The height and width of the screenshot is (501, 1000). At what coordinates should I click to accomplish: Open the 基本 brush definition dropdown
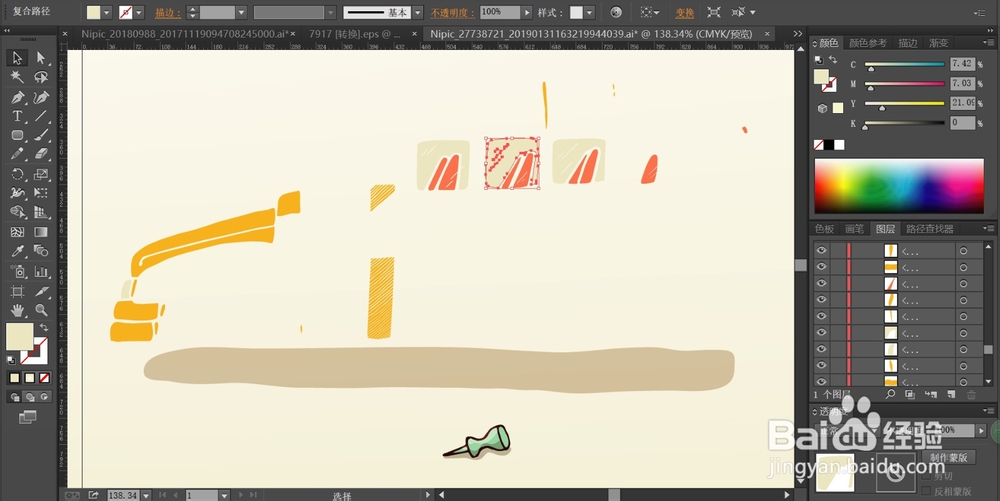click(418, 12)
